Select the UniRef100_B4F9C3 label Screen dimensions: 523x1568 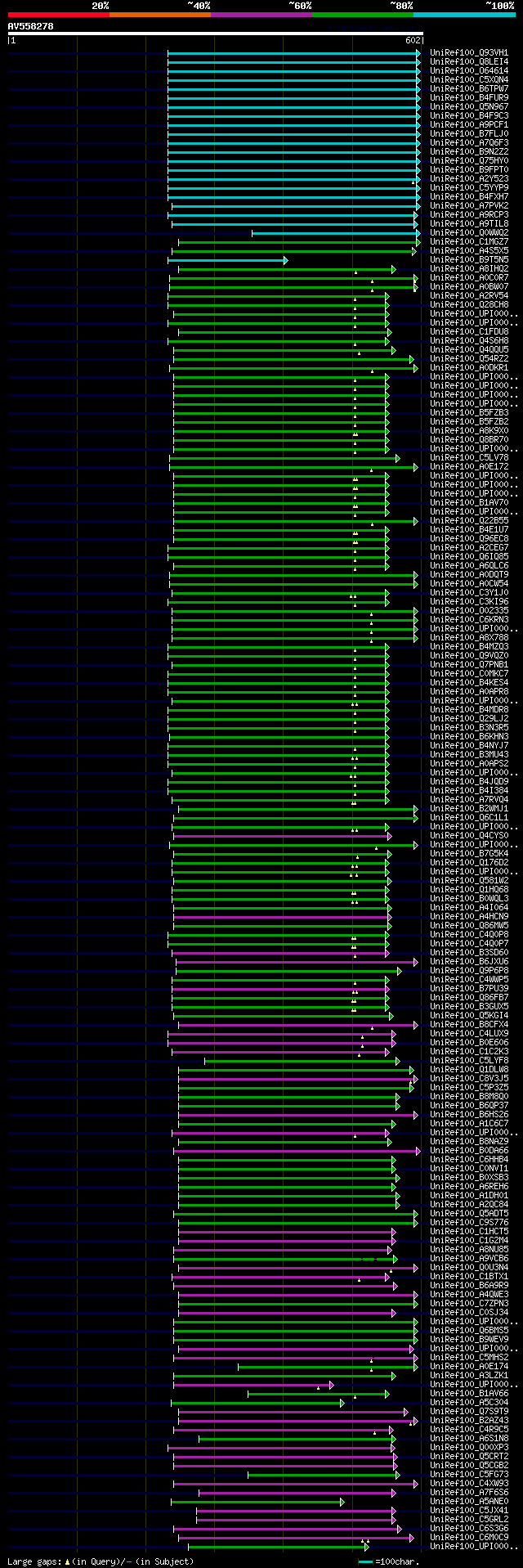[x=469, y=115]
